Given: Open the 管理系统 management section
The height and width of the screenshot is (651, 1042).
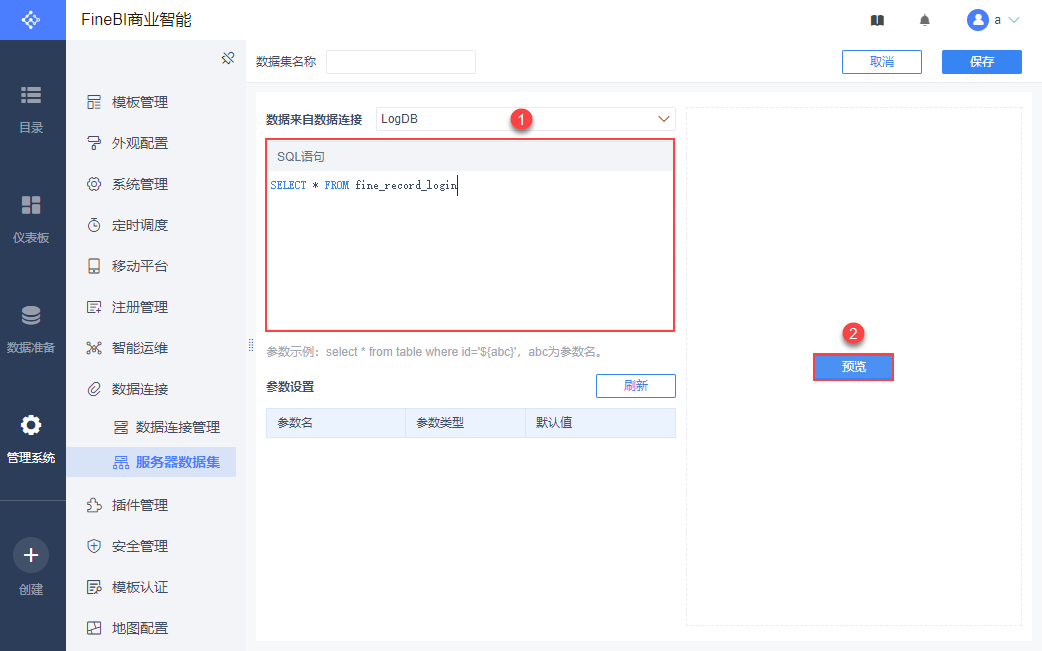Looking at the screenshot, I should pos(31,439).
